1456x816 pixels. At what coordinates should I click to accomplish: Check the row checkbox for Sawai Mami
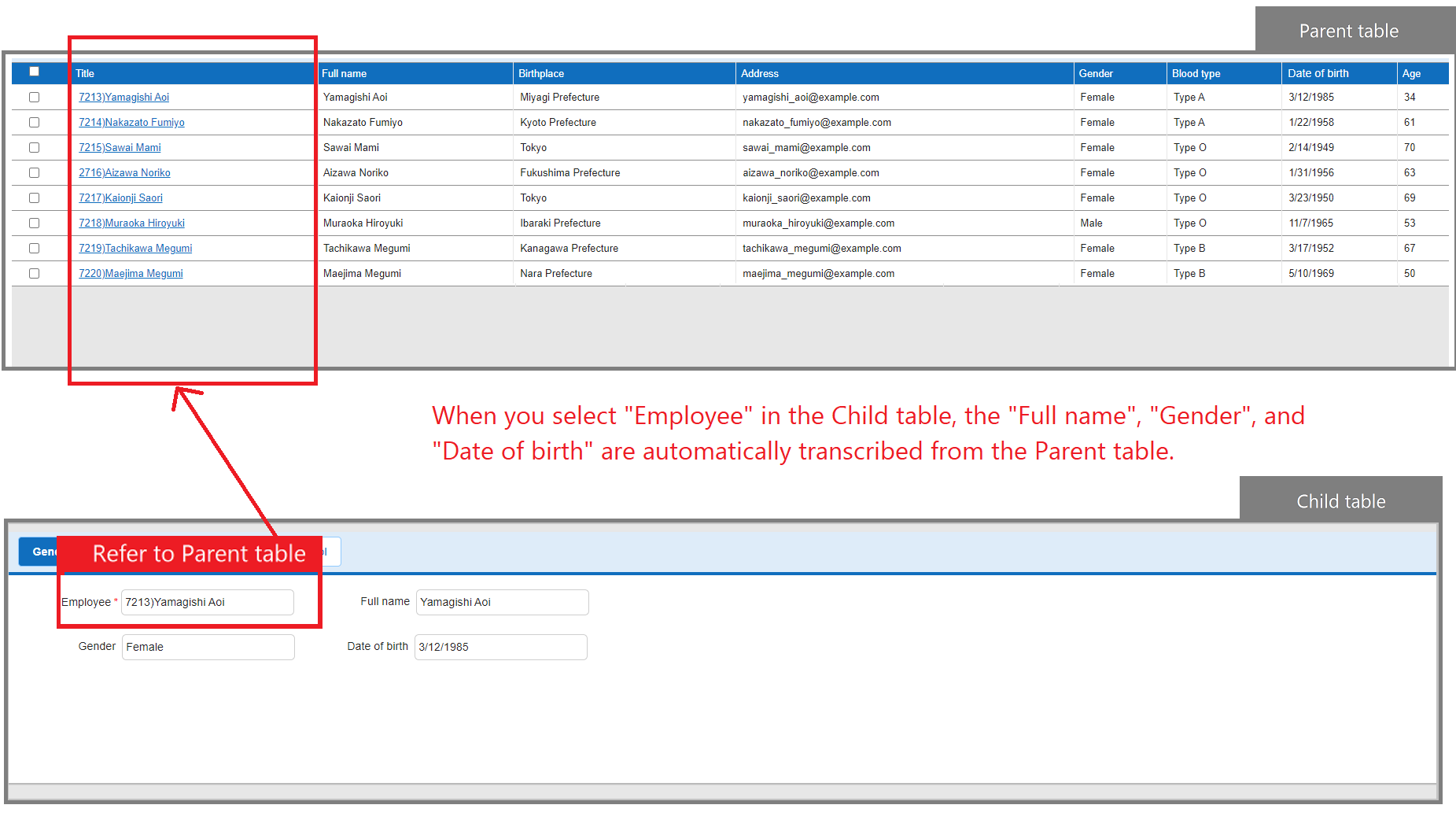pyautogui.click(x=34, y=148)
